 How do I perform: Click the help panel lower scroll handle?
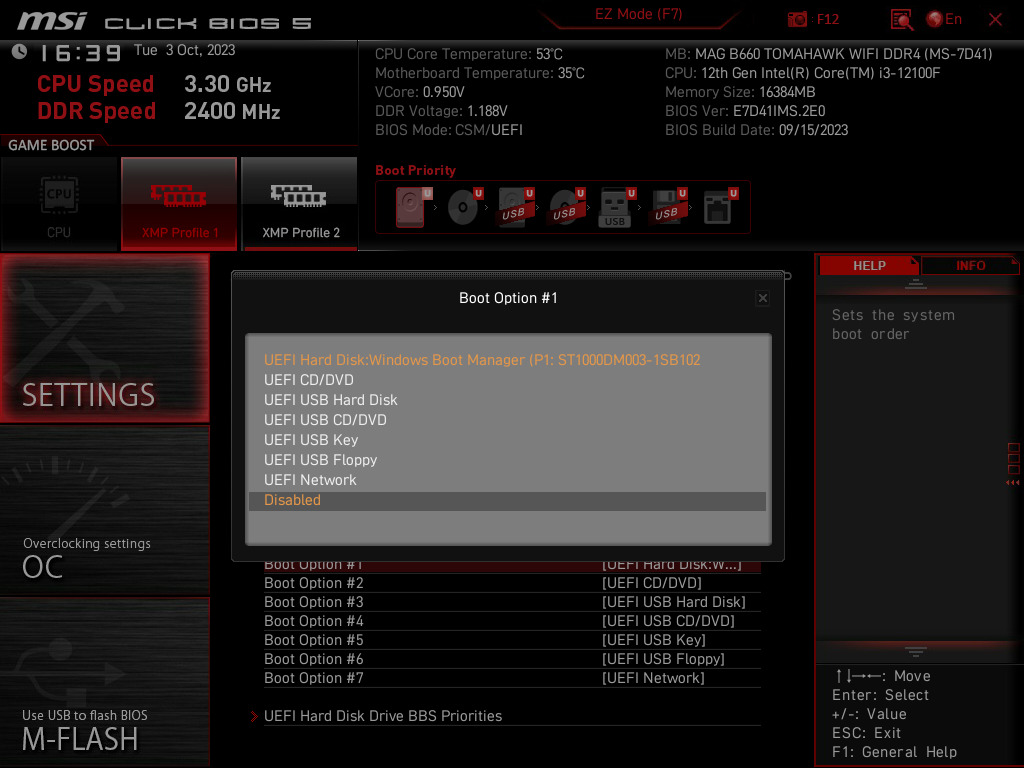tap(916, 652)
